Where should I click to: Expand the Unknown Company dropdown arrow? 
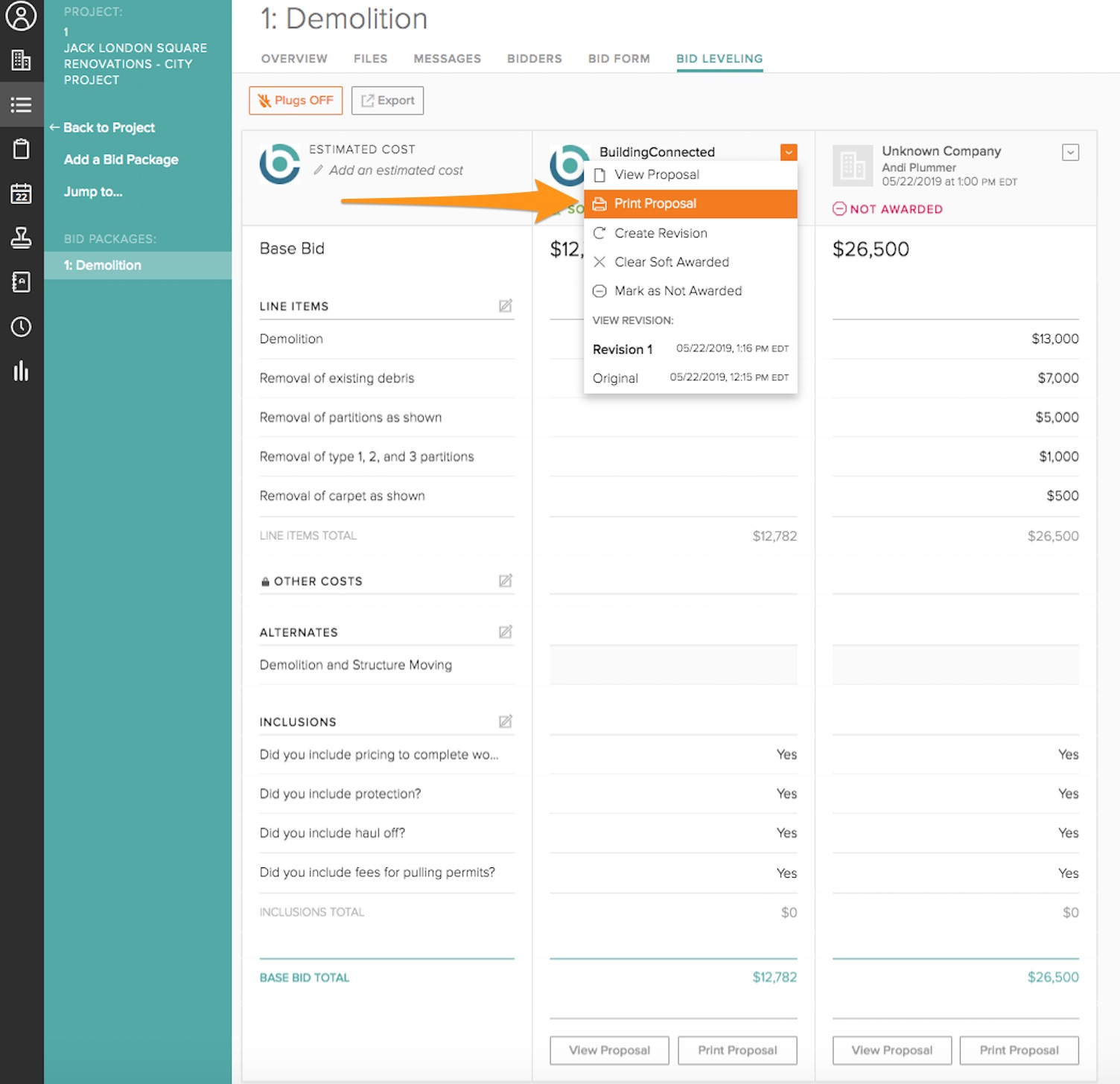1070,152
